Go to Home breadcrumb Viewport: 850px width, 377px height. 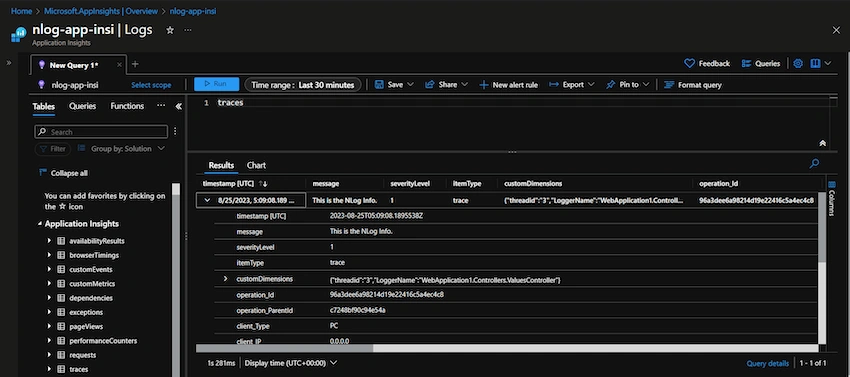[x=21, y=11]
